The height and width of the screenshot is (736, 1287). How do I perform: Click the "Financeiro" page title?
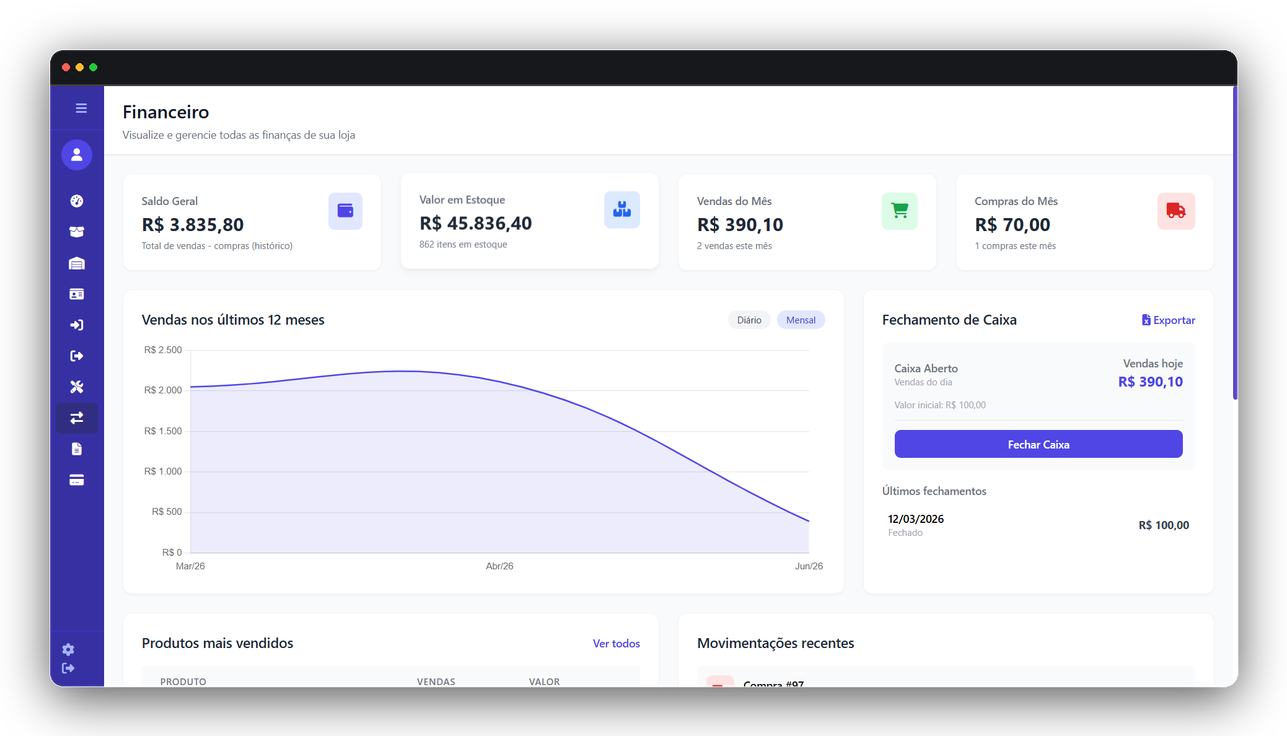click(x=166, y=112)
